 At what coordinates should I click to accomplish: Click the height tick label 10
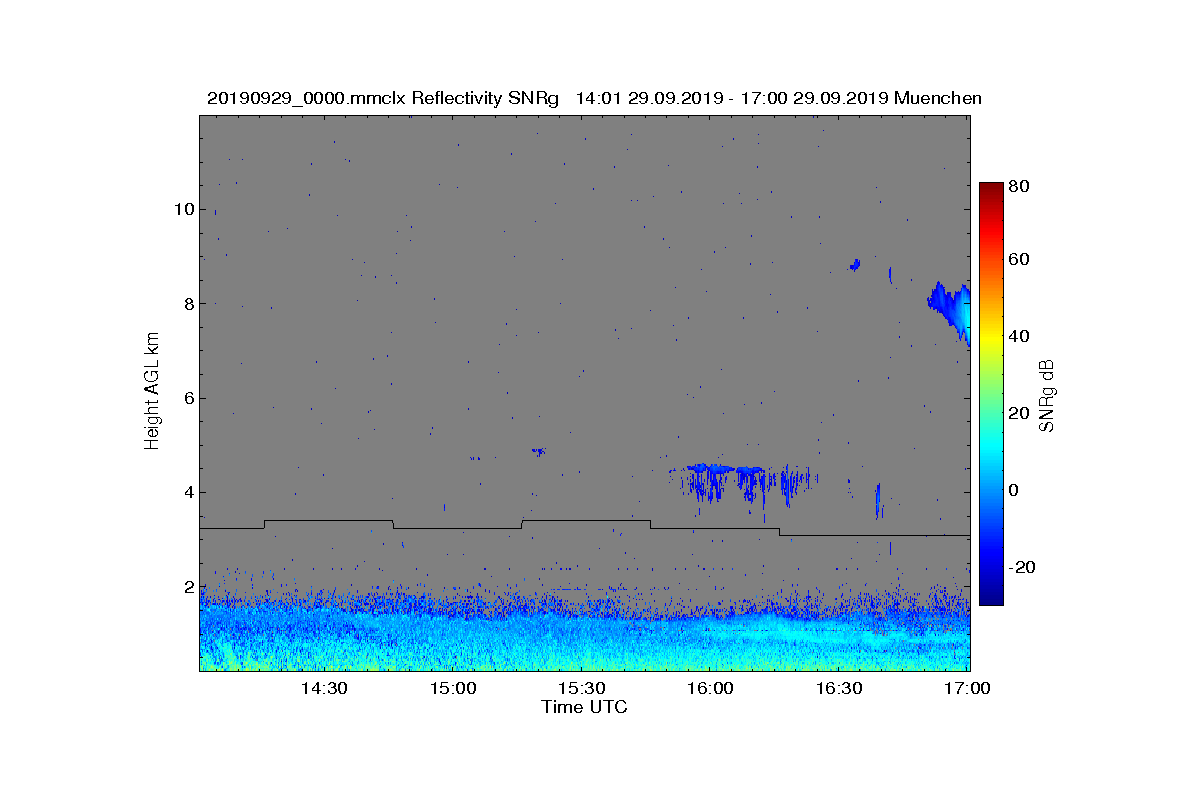182,209
